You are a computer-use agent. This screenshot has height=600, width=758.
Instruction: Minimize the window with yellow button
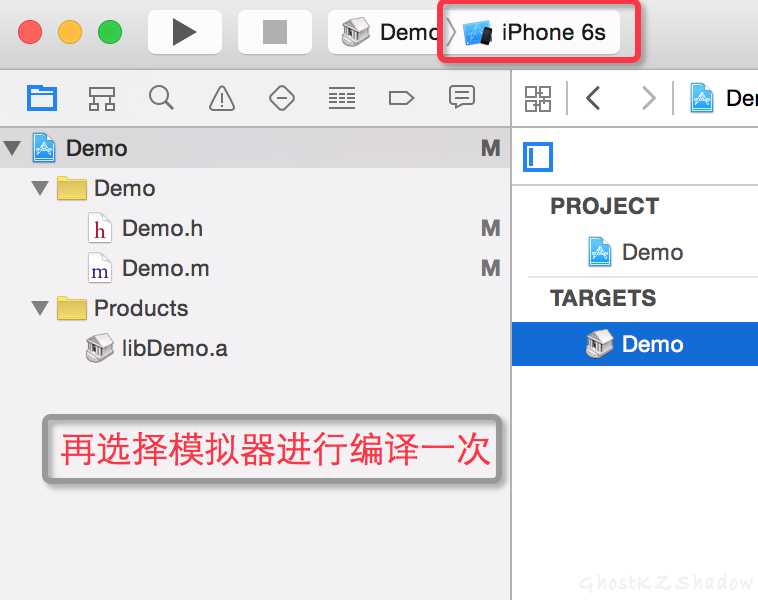70,32
